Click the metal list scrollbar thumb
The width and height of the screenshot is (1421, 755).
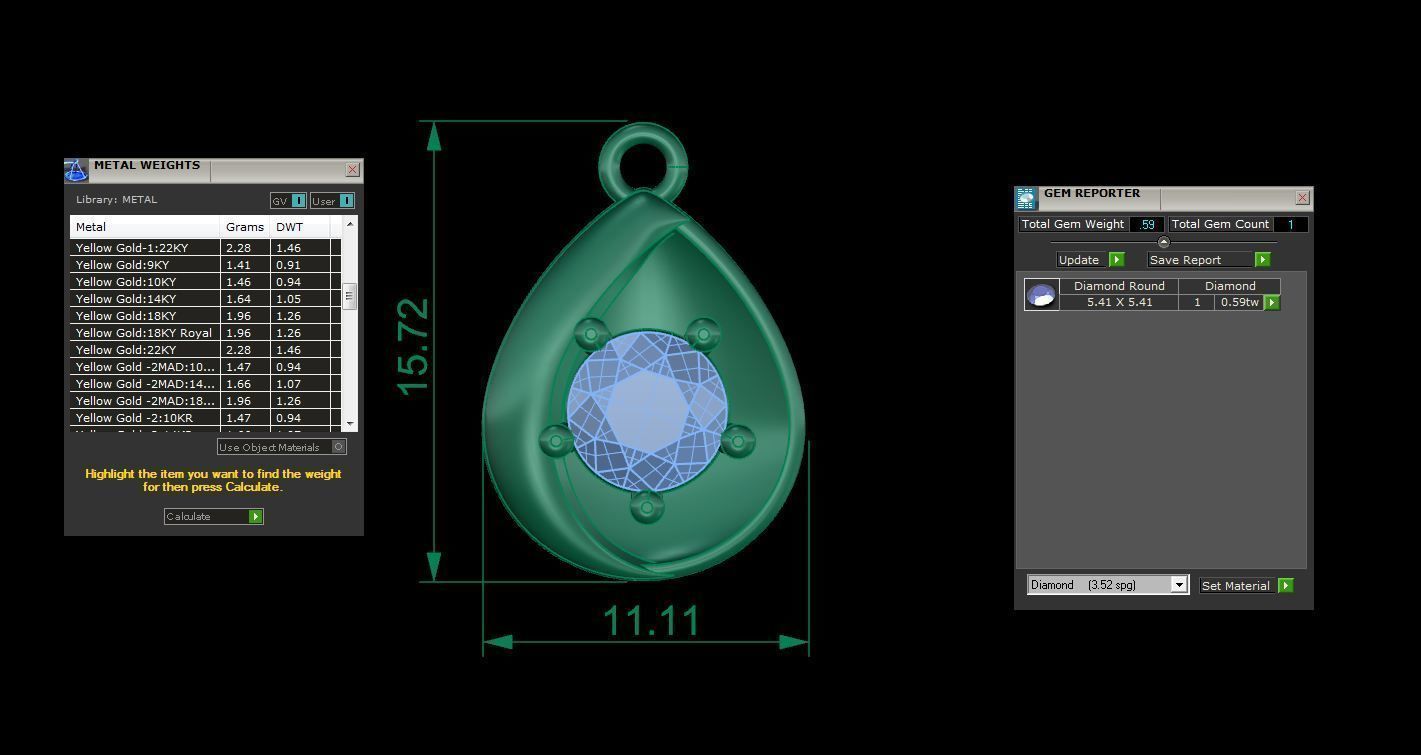349,297
